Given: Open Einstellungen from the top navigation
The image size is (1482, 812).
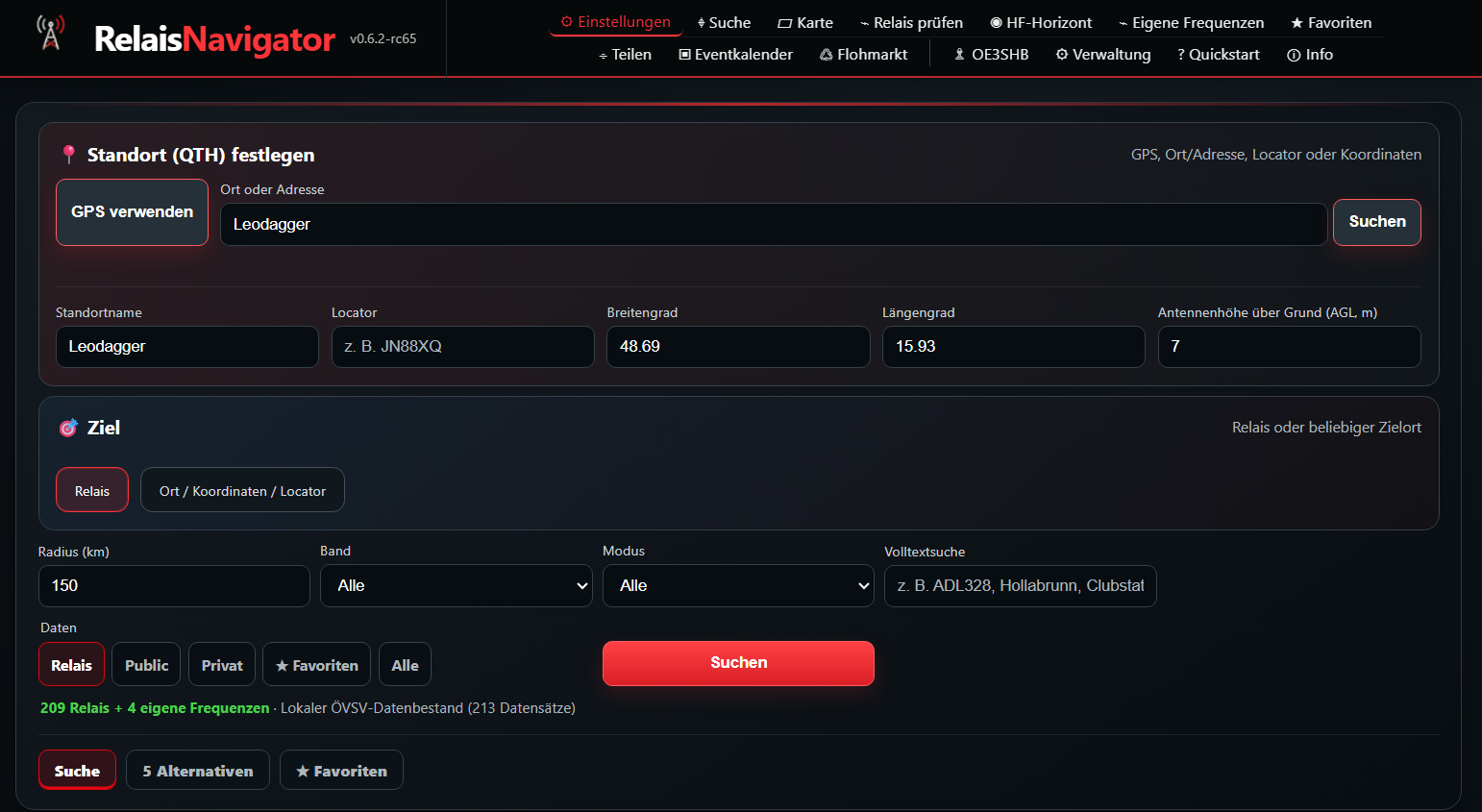Looking at the screenshot, I should [615, 22].
